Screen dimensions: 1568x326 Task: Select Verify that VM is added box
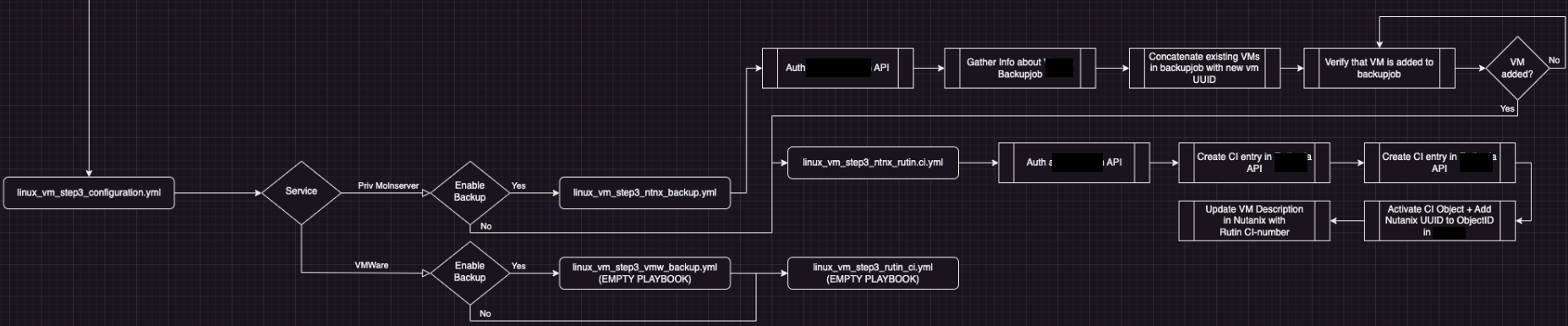pyautogui.click(x=1379, y=69)
